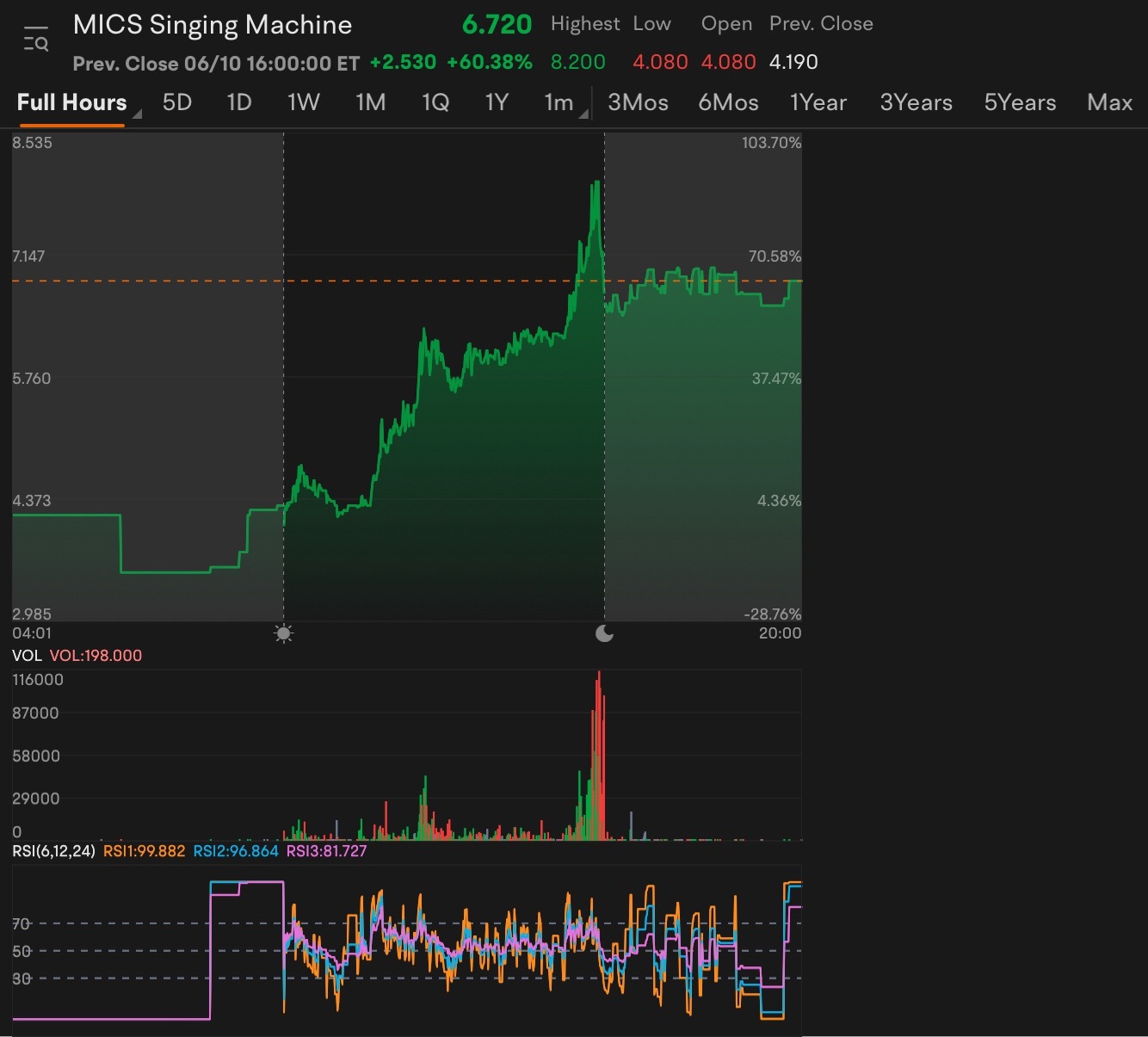
Task: Click the RSI3:81.727 value
Action: [x=326, y=851]
